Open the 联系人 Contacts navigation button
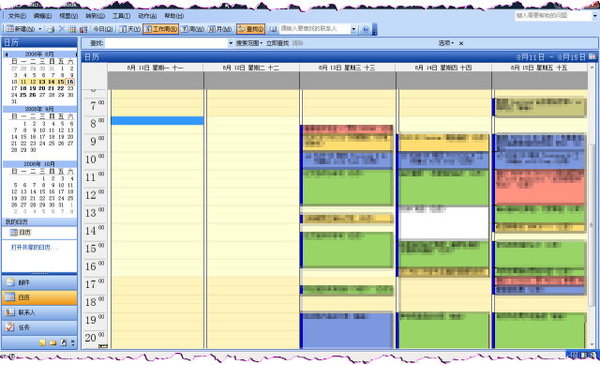600x365 pixels. tap(39, 313)
